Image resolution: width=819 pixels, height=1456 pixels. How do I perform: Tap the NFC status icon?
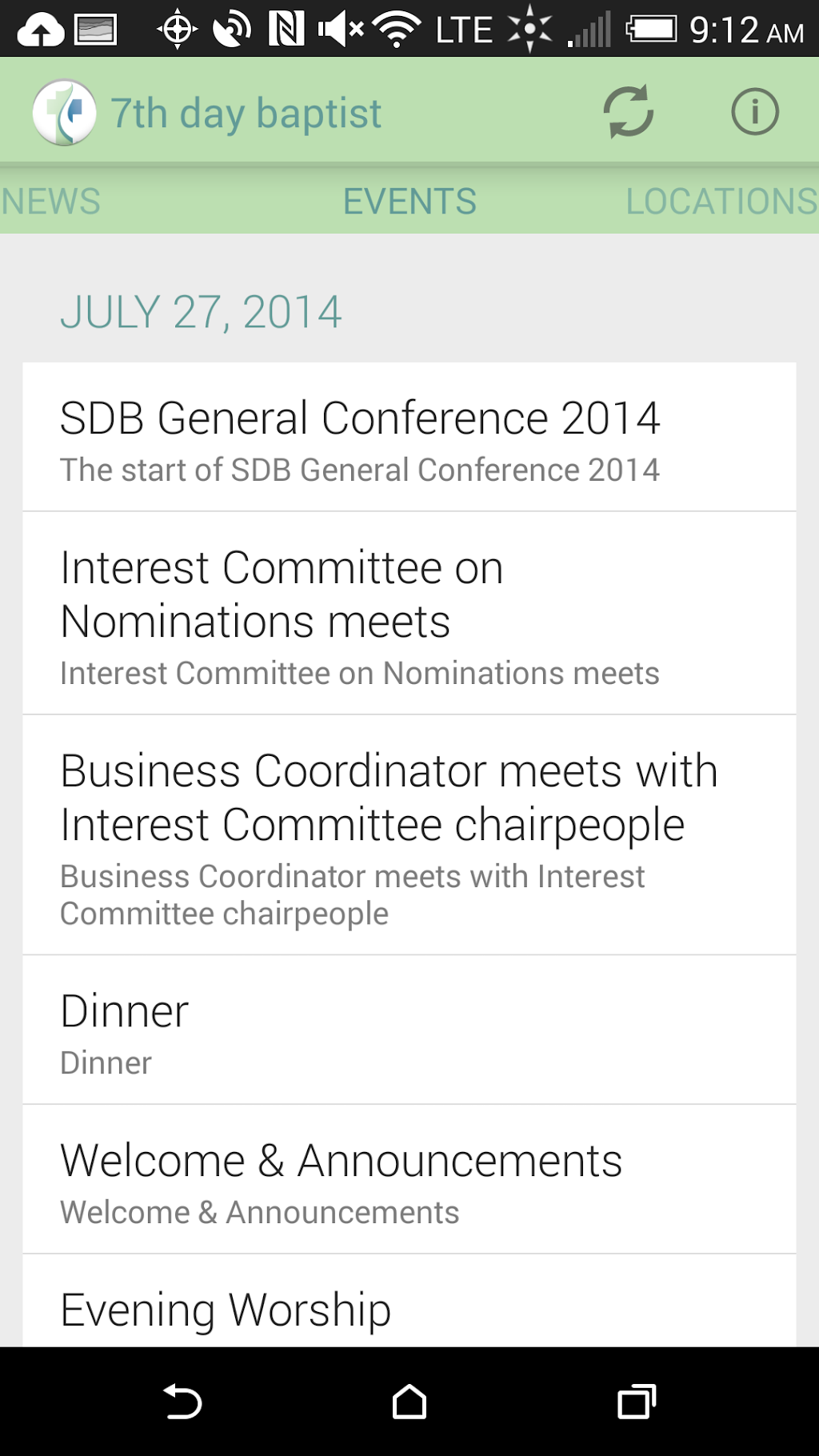click(286, 30)
